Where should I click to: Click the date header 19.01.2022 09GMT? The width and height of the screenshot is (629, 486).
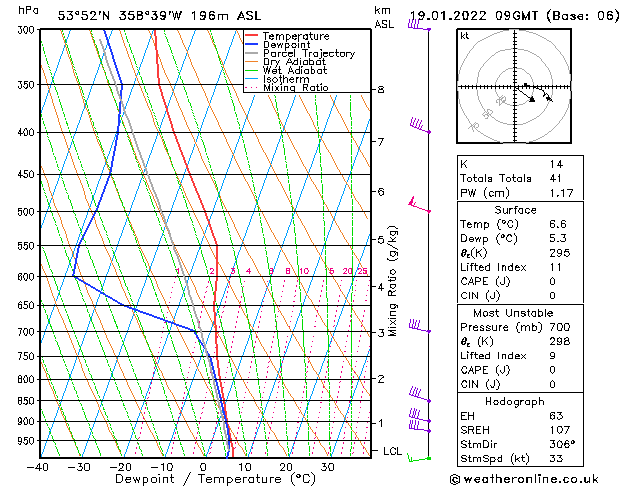(x=510, y=15)
